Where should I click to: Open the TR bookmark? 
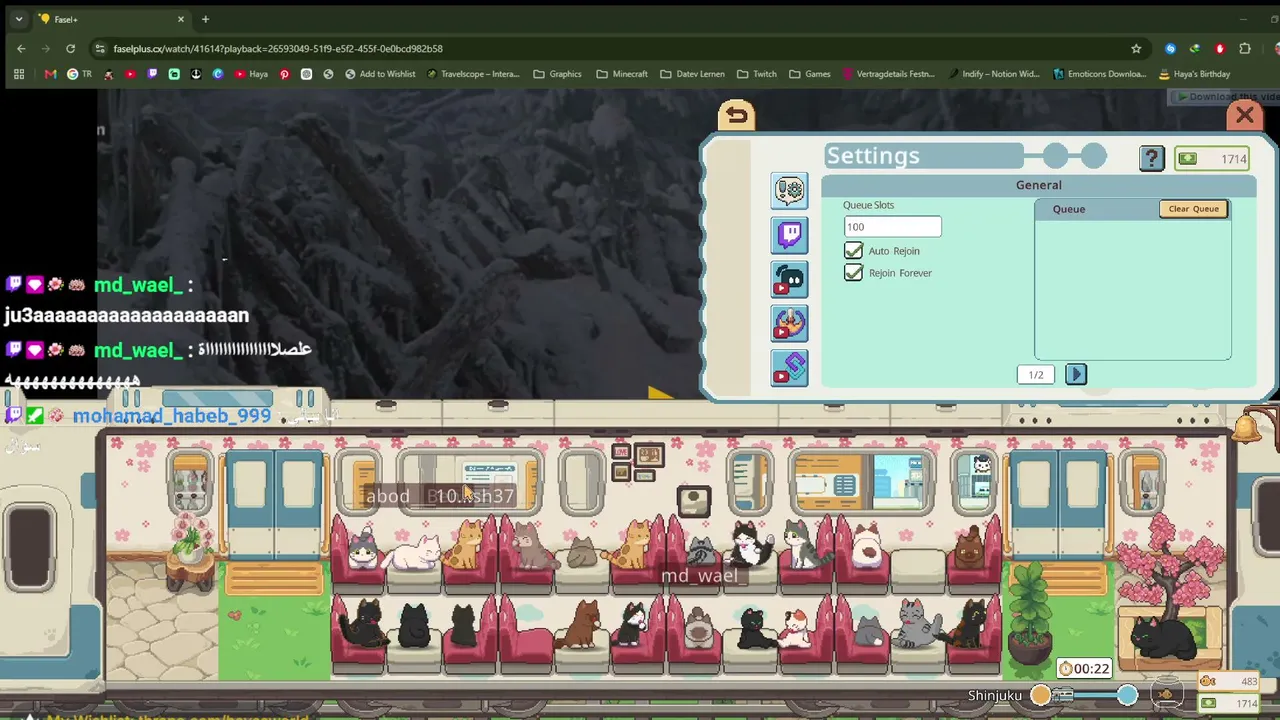pos(78,74)
